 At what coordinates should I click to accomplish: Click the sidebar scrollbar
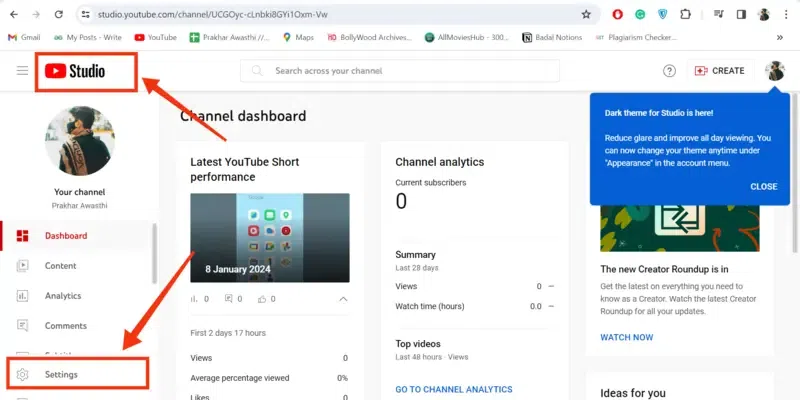155,254
